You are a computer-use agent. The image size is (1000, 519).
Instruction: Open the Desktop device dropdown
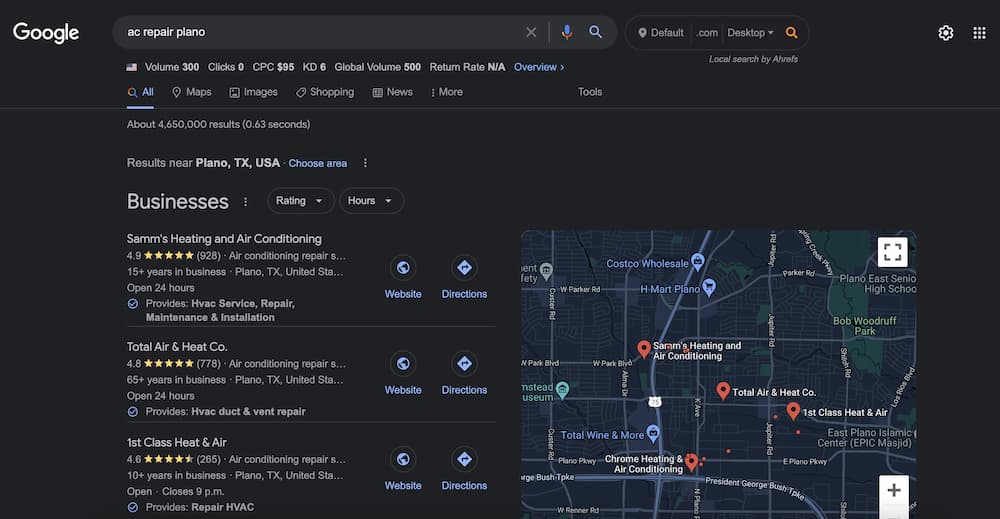(x=750, y=33)
